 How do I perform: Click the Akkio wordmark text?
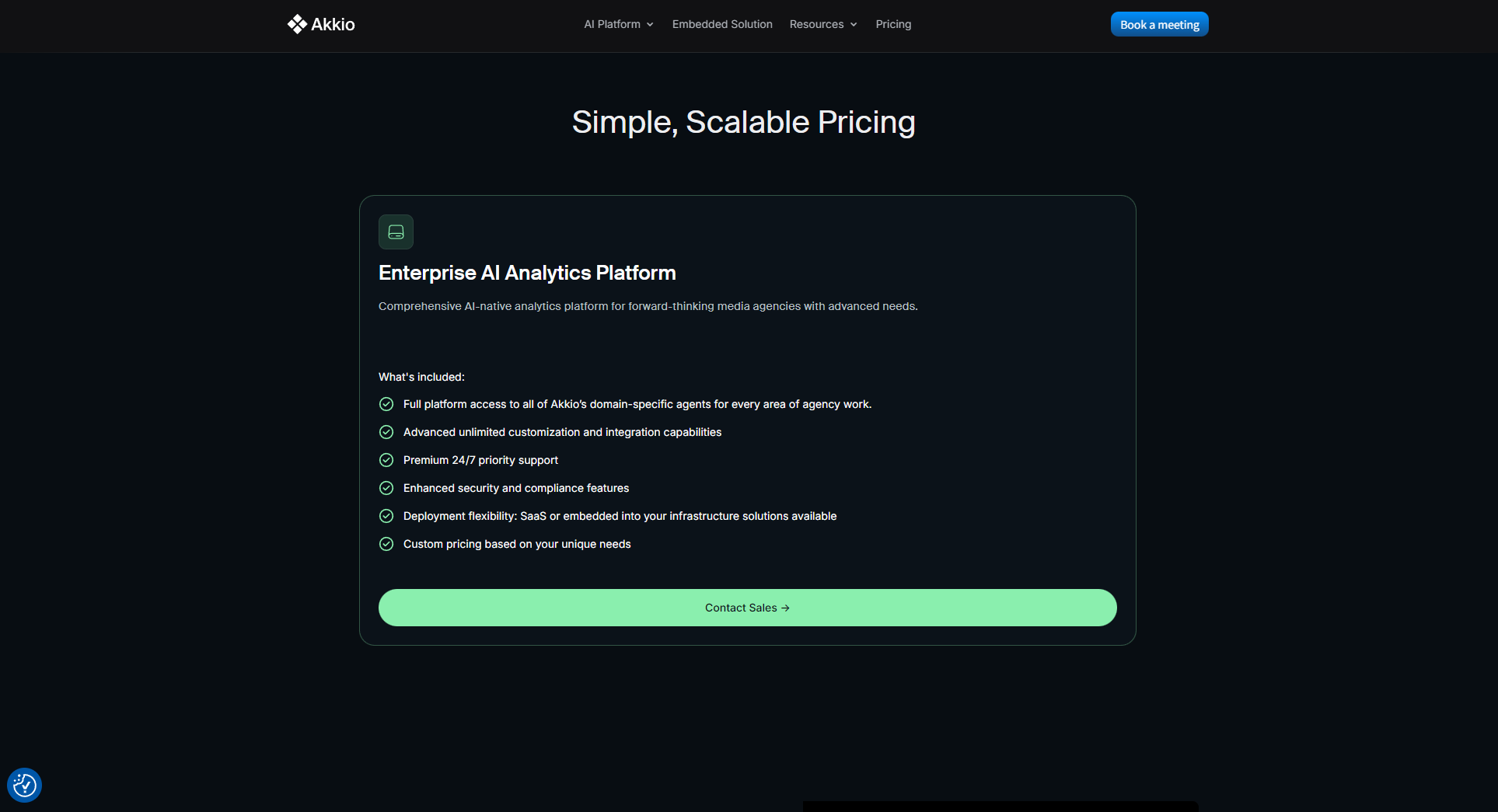tap(333, 24)
